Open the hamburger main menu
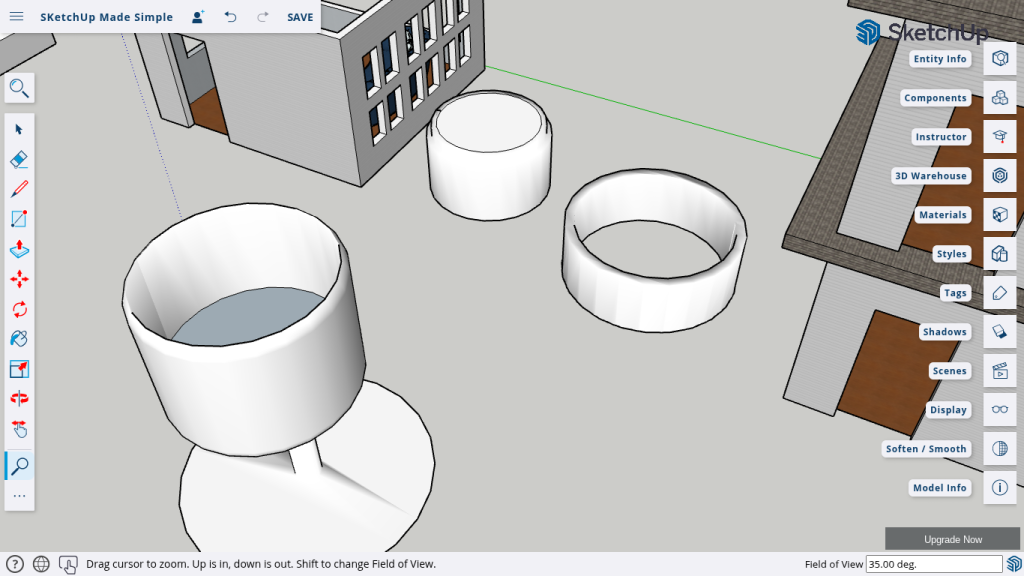Screen dimensions: 1024x576 pyautogui.click(x=17, y=17)
